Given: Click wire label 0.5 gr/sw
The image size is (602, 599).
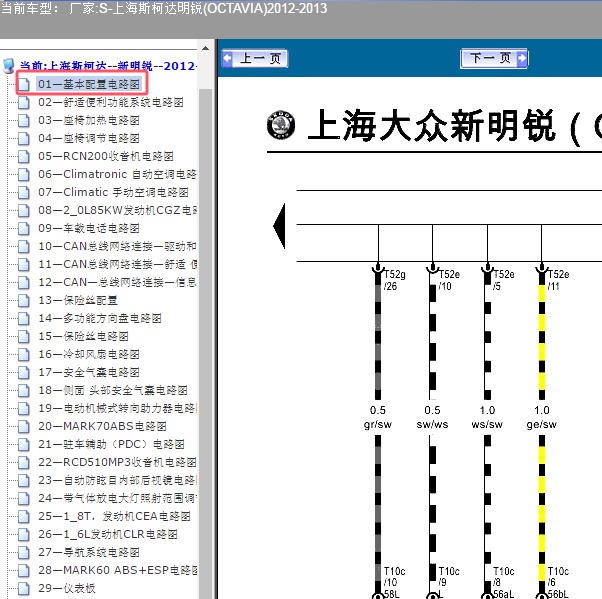Looking at the screenshot, I should pos(378,417).
